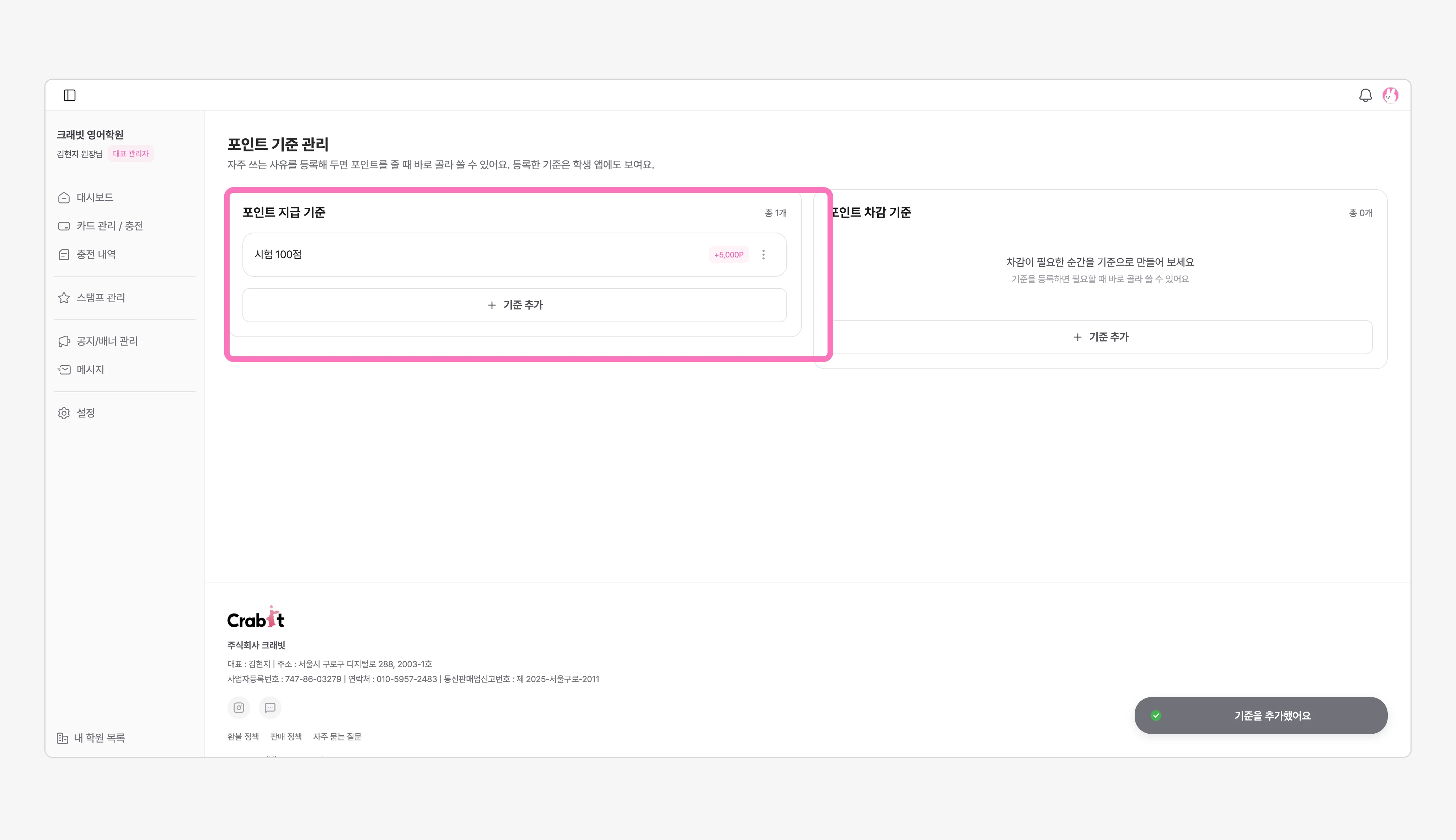This screenshot has height=840, width=1456.
Task: Open 내 학원 목록 at sidebar bottom
Action: coord(91,738)
